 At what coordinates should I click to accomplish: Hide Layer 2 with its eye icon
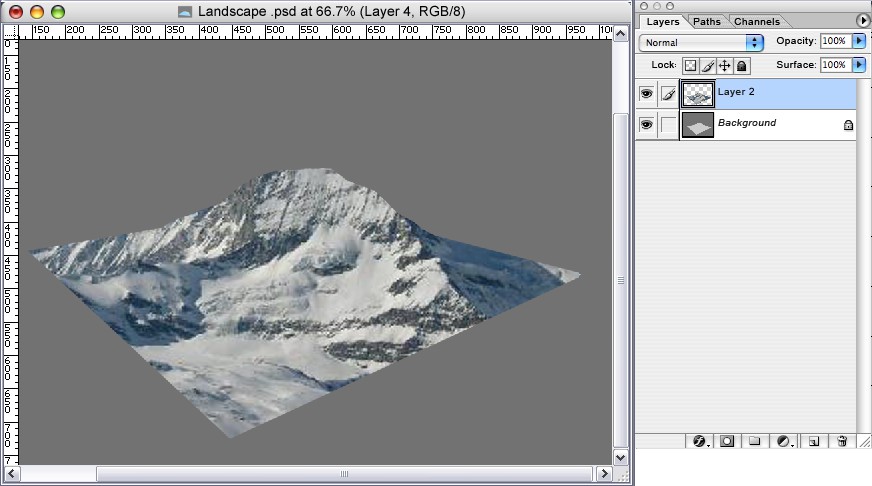(646, 93)
